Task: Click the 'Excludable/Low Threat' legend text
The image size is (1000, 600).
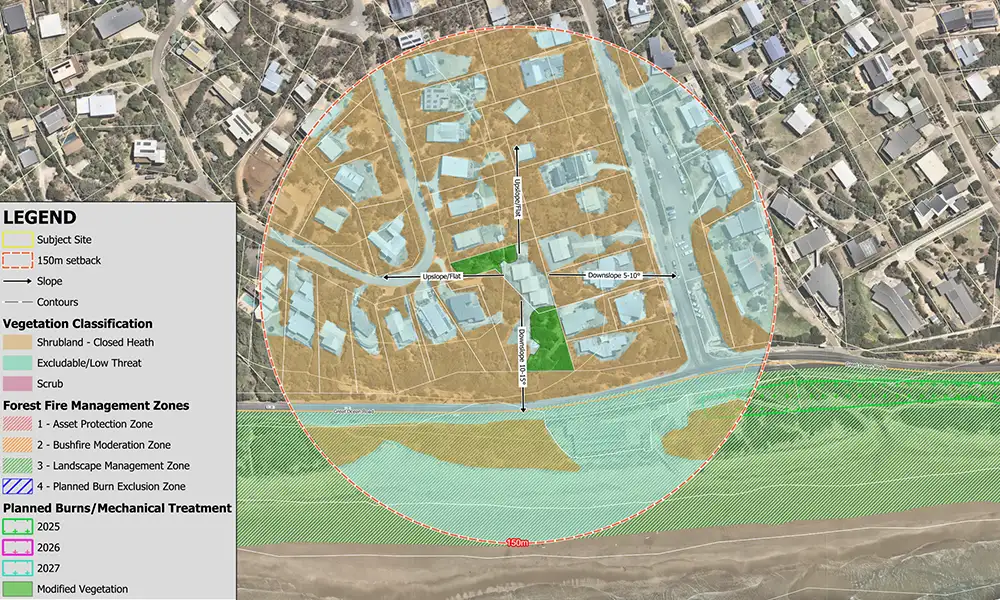Action: tap(89, 363)
